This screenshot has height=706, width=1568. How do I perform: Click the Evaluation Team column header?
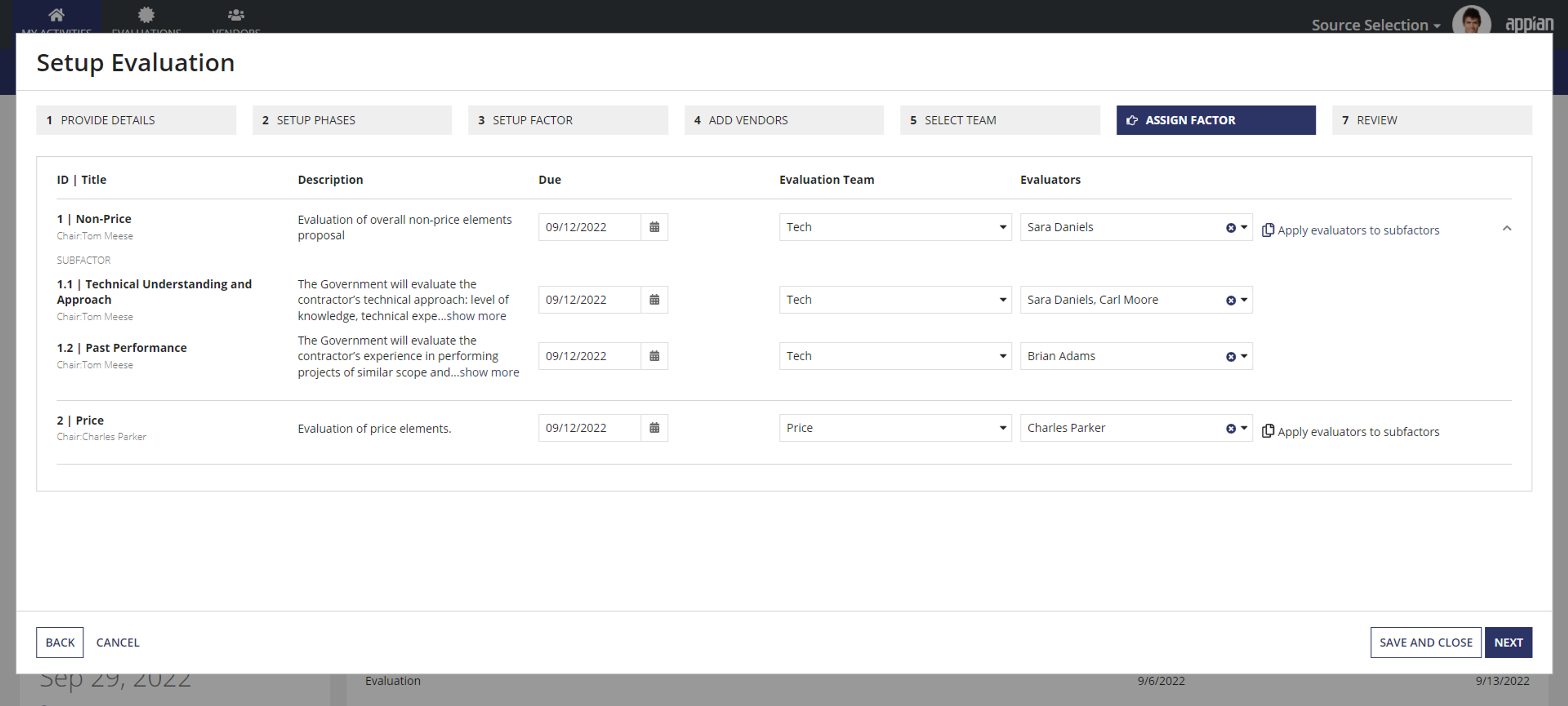pyautogui.click(x=826, y=180)
